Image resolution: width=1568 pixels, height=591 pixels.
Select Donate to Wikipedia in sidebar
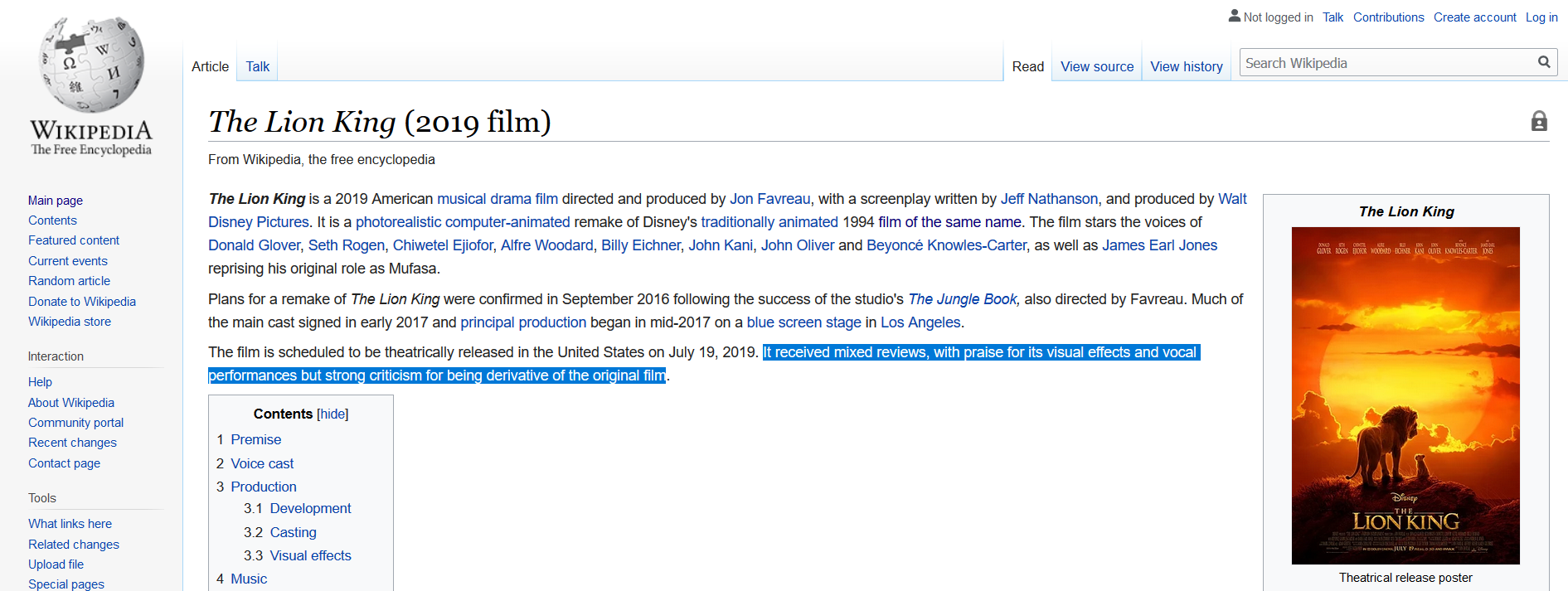(x=81, y=302)
